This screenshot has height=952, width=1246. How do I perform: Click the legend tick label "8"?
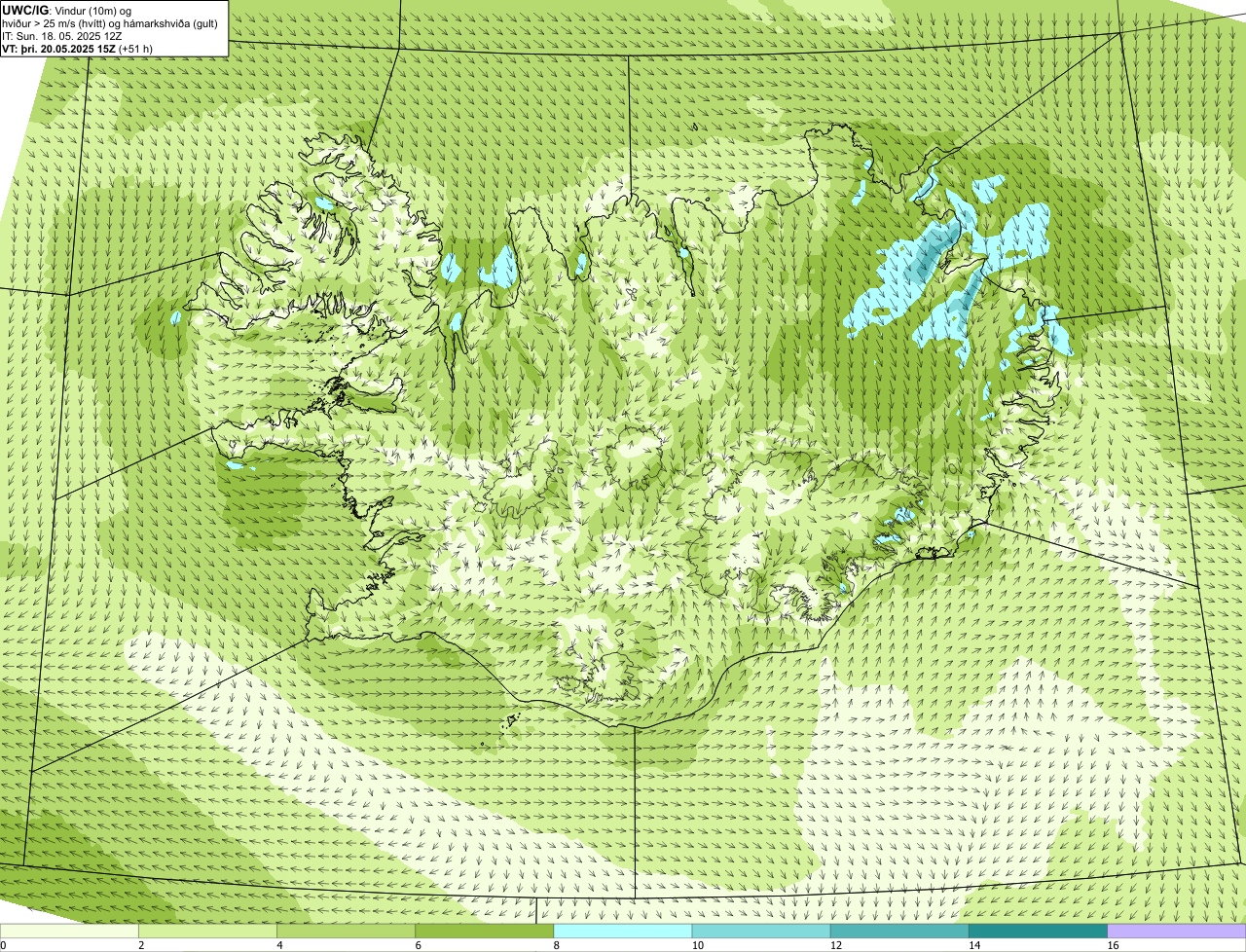[558, 945]
